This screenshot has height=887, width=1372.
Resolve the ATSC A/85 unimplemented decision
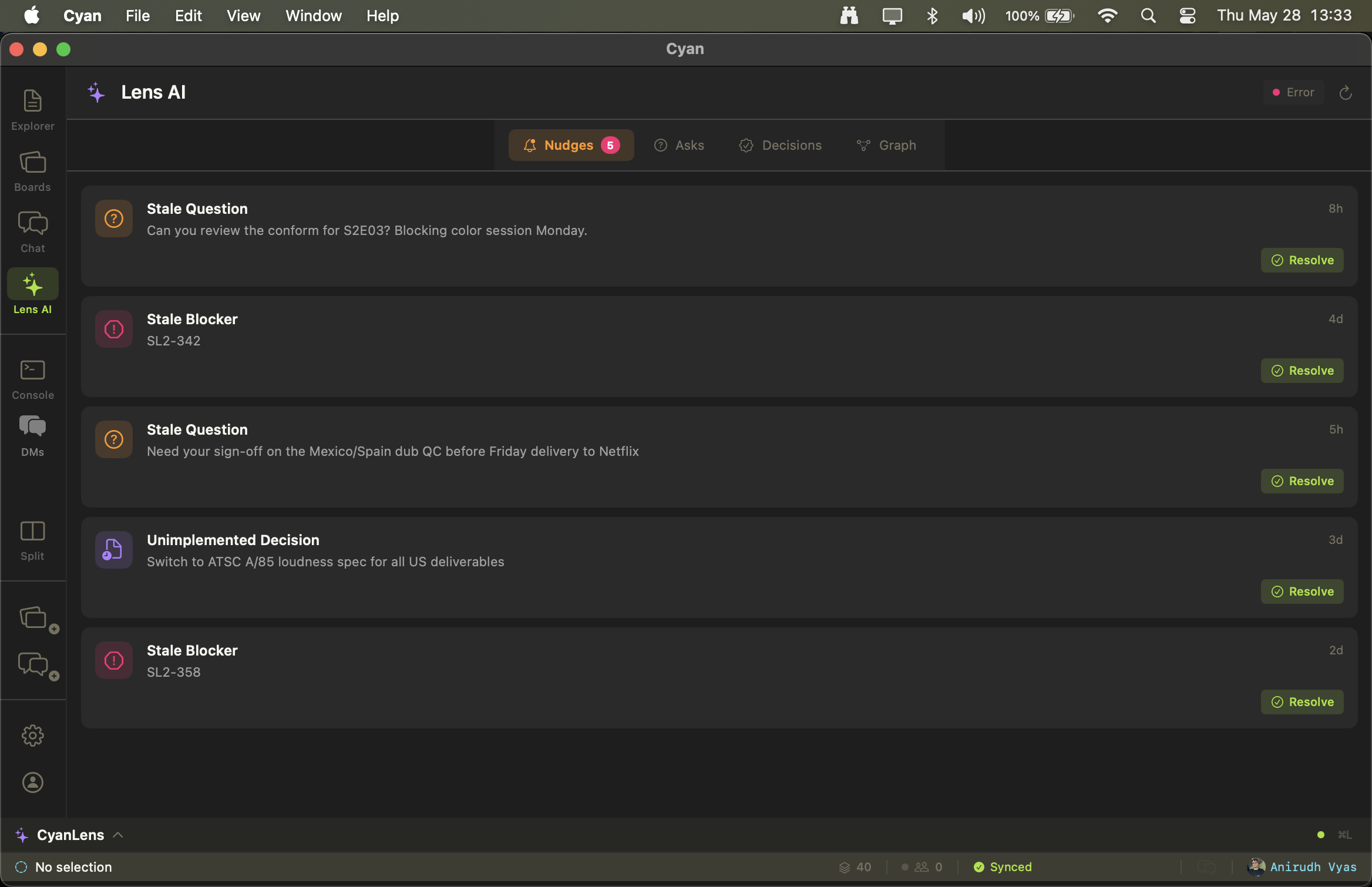coord(1302,592)
